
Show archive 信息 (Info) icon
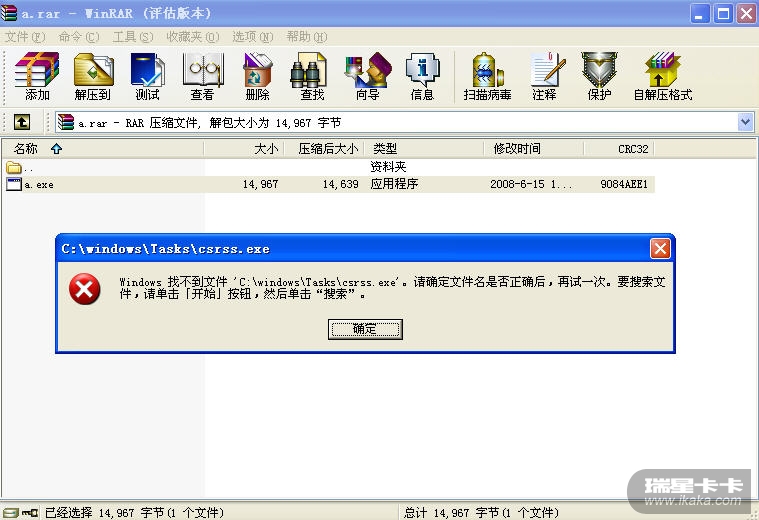[423, 76]
